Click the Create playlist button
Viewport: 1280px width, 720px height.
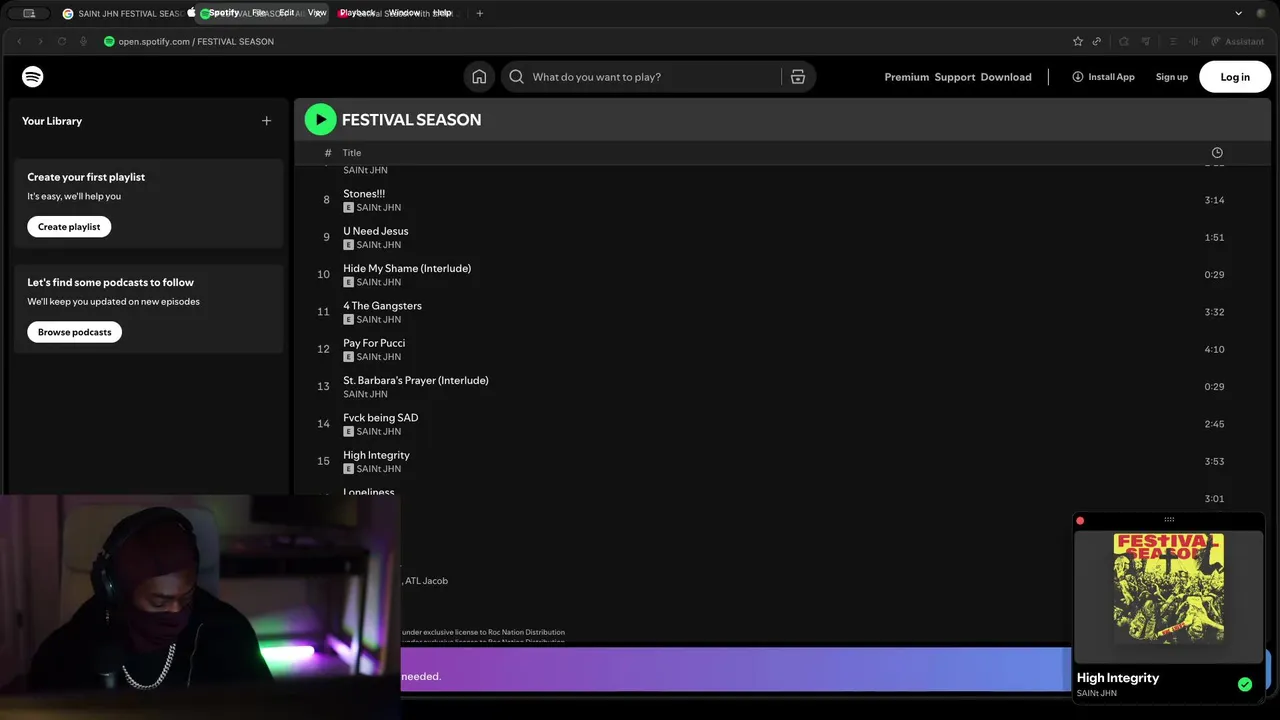tap(69, 227)
